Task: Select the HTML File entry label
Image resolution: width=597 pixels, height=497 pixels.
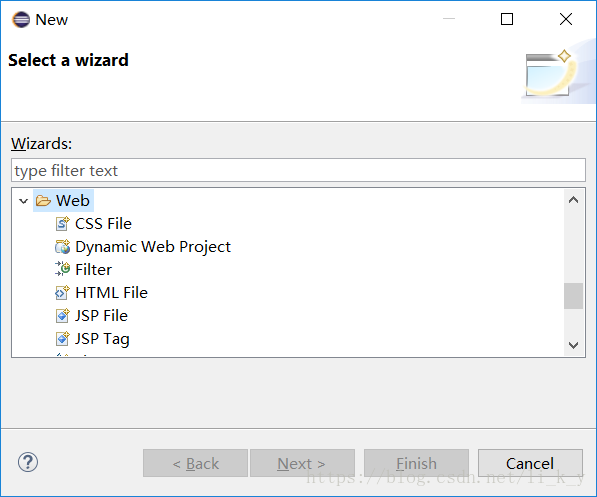Action: click(x=111, y=292)
